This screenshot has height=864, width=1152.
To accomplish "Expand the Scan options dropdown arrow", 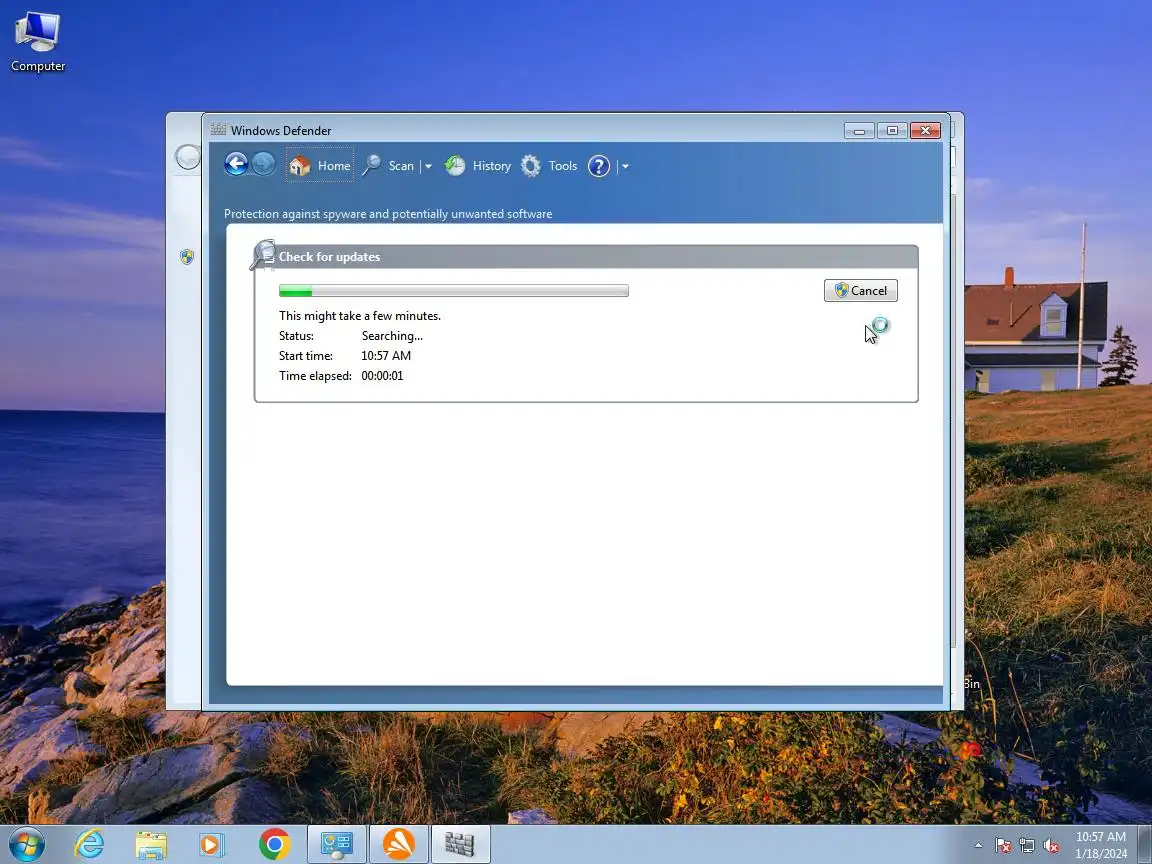I will [428, 167].
